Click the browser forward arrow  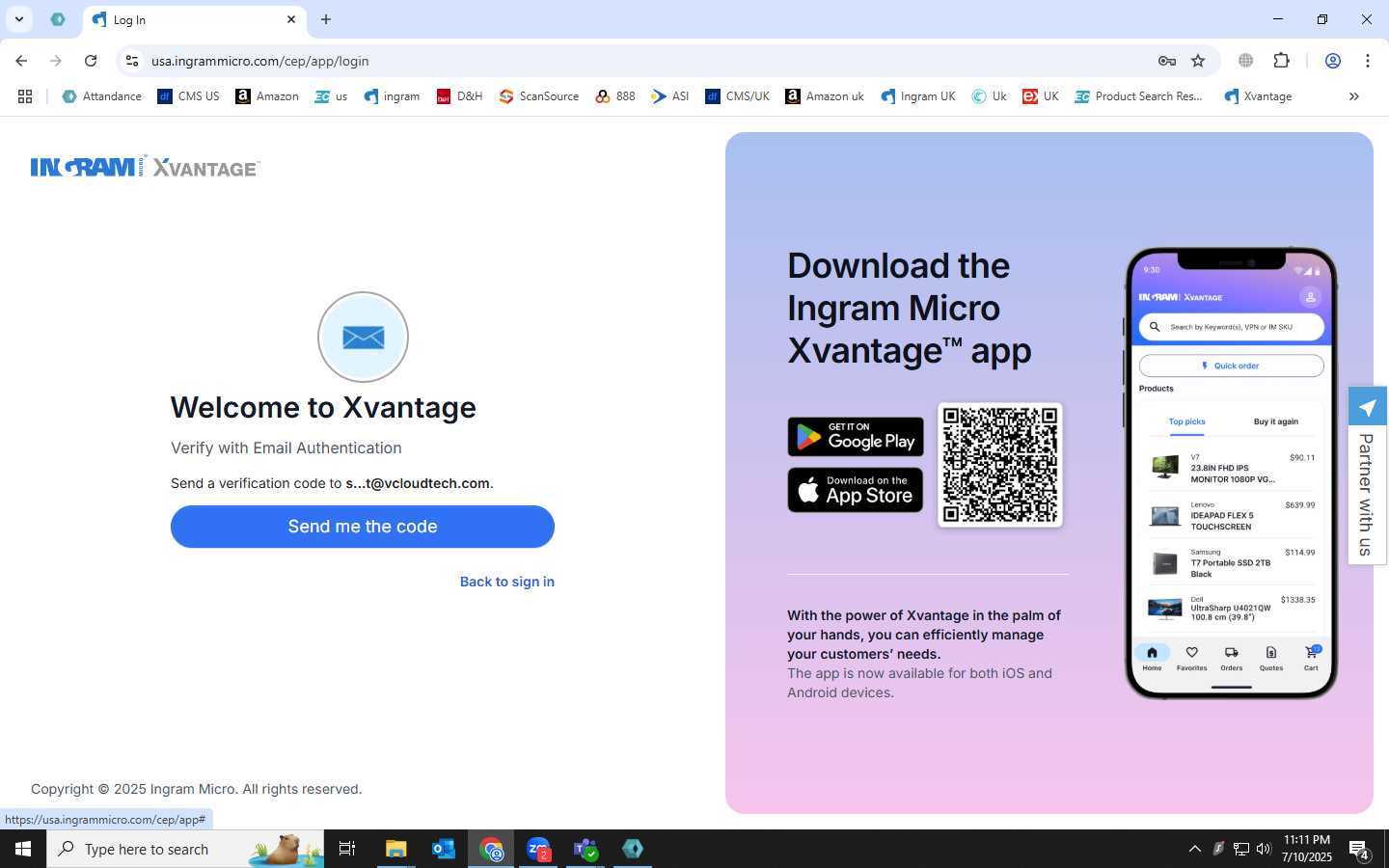pos(56,61)
